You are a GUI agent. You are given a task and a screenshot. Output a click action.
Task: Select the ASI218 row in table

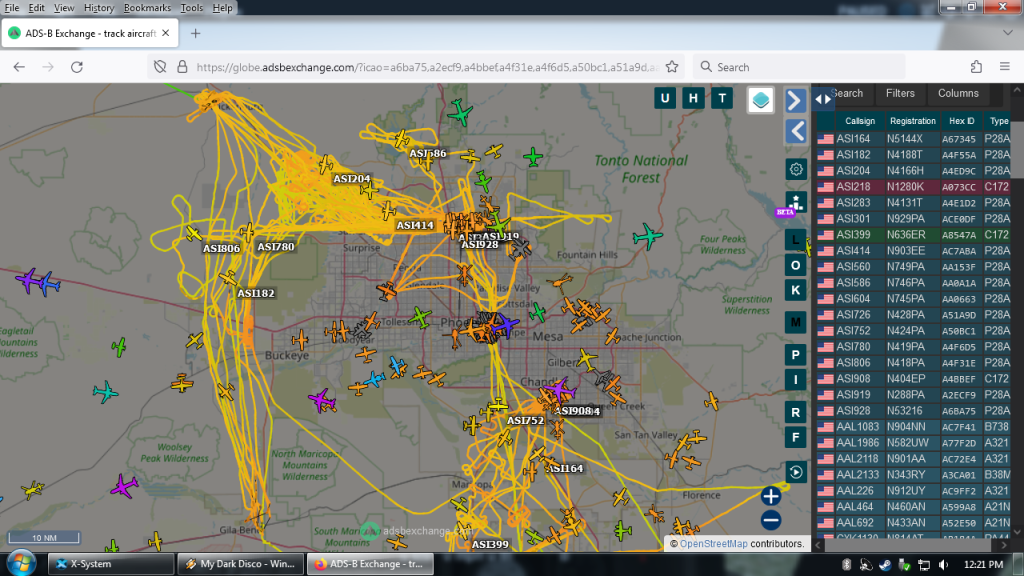(913, 187)
